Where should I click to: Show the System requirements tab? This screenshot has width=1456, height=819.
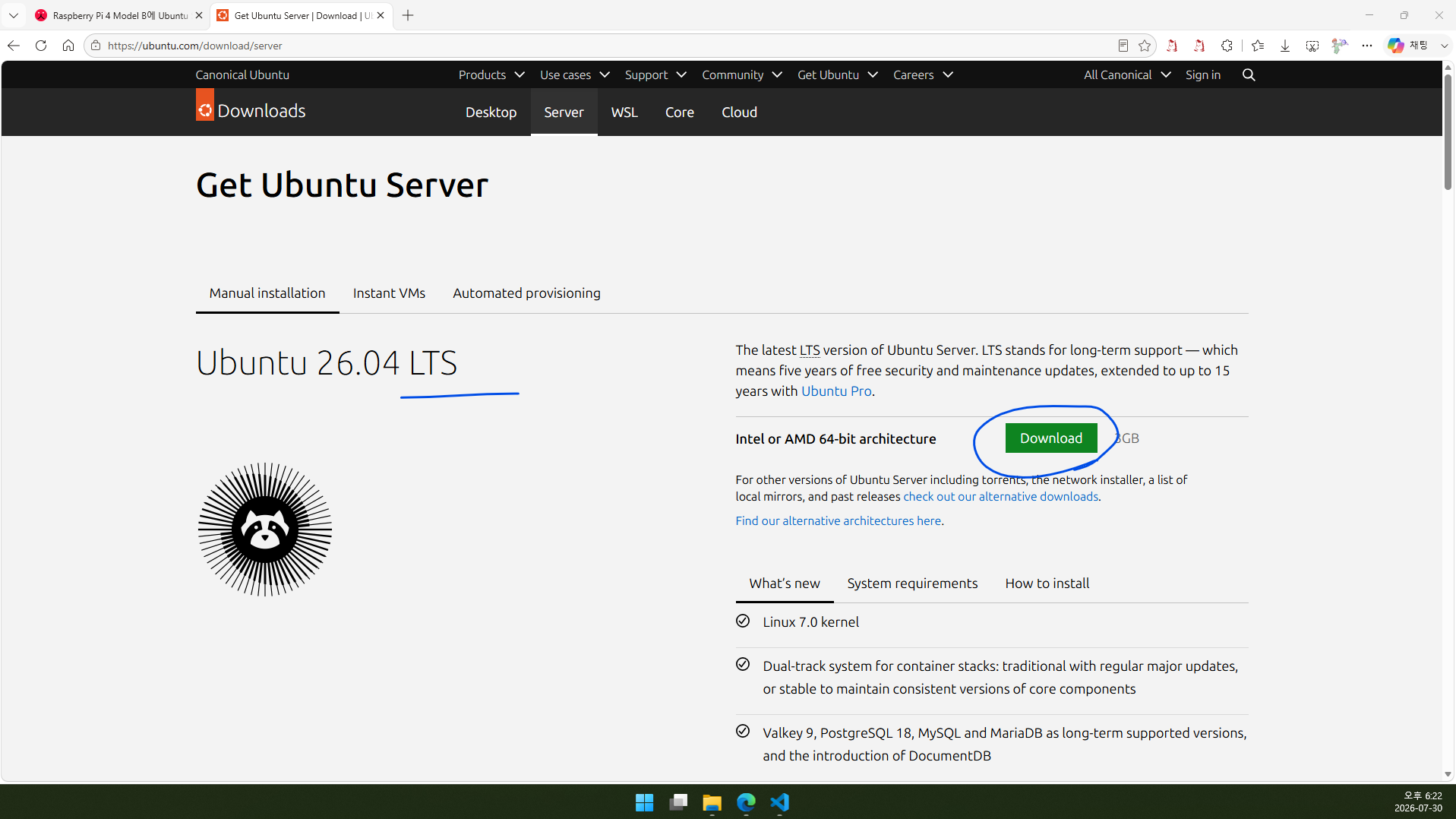(912, 583)
